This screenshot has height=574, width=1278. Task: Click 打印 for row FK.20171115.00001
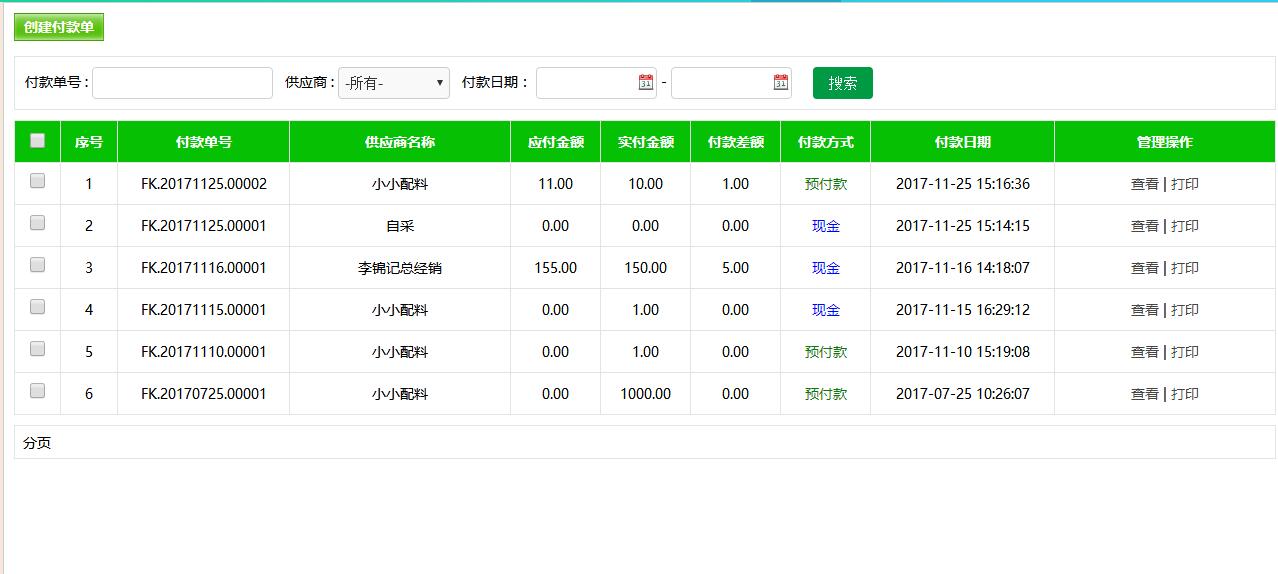tap(1185, 310)
